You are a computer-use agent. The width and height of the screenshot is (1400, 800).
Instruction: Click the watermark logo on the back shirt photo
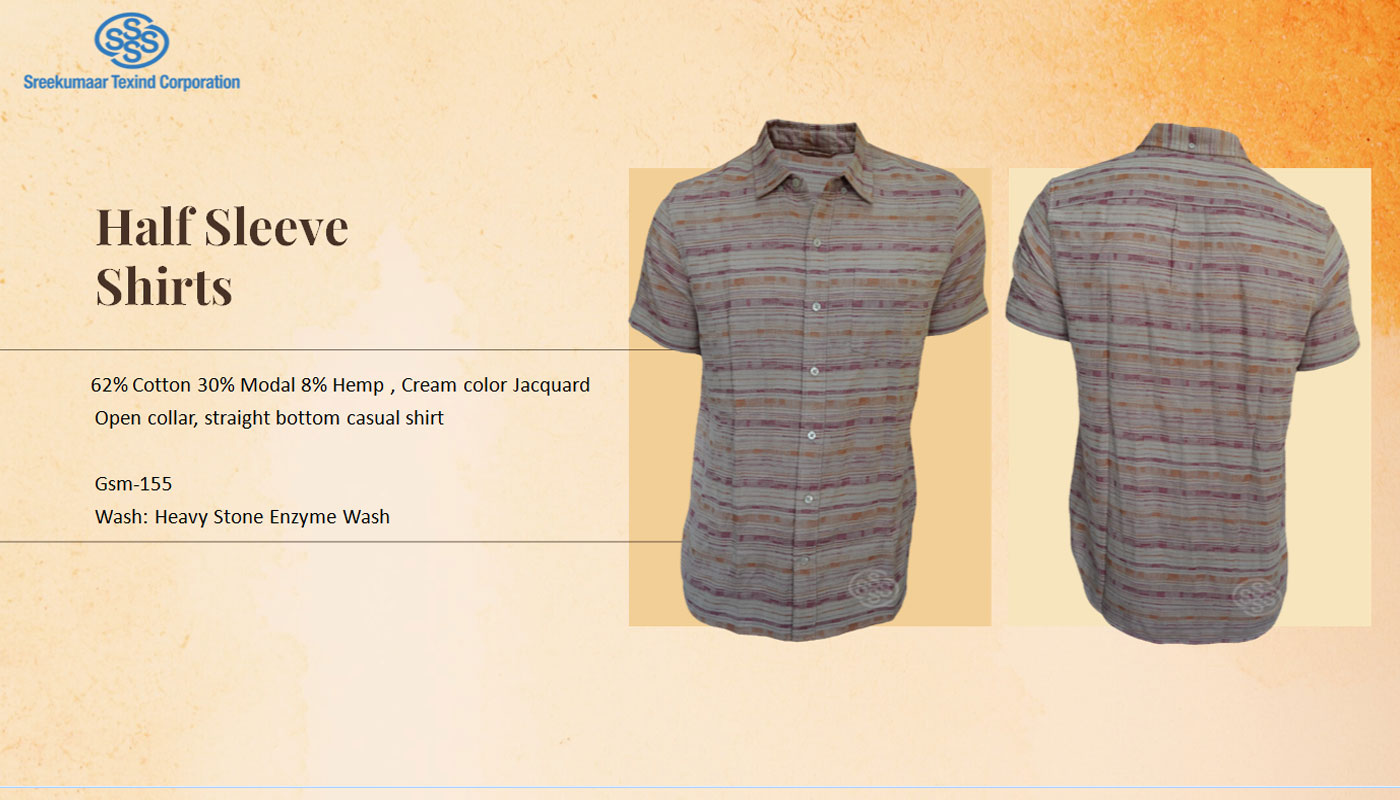[1258, 597]
